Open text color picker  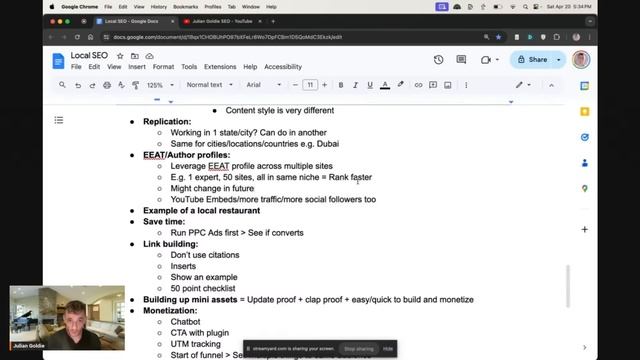coord(385,85)
